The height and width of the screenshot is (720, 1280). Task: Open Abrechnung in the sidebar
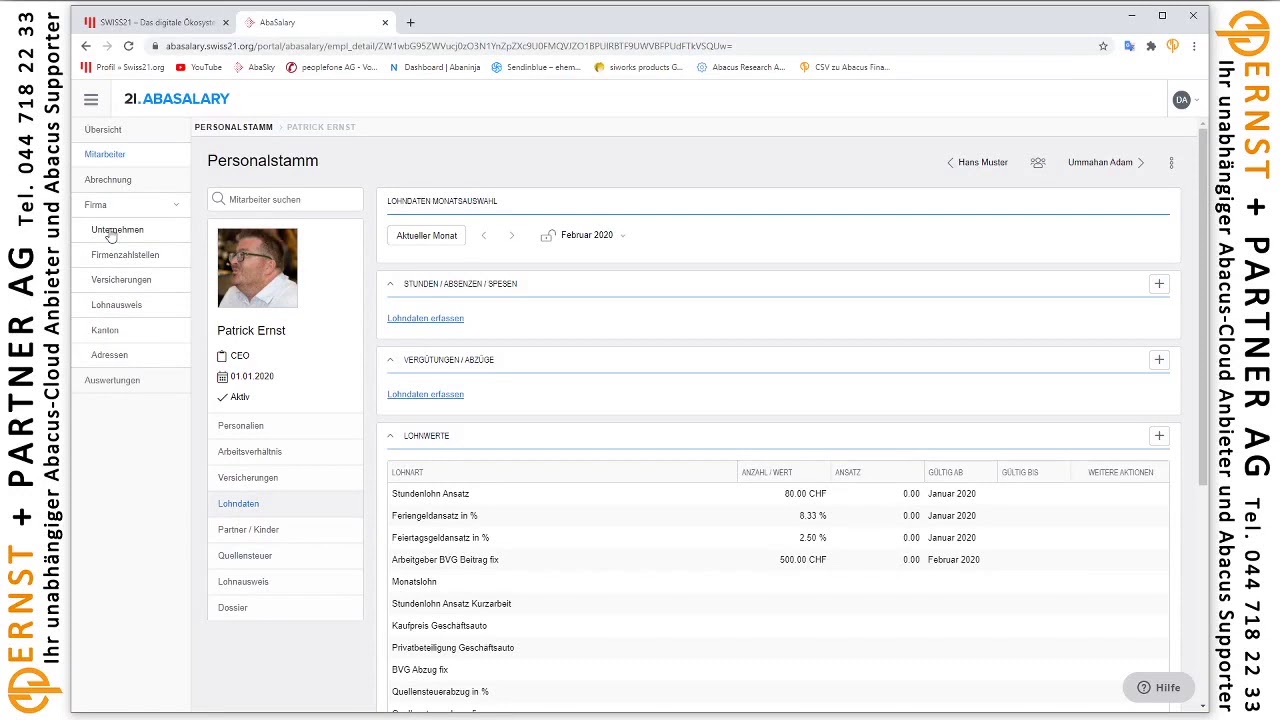click(x=131, y=180)
